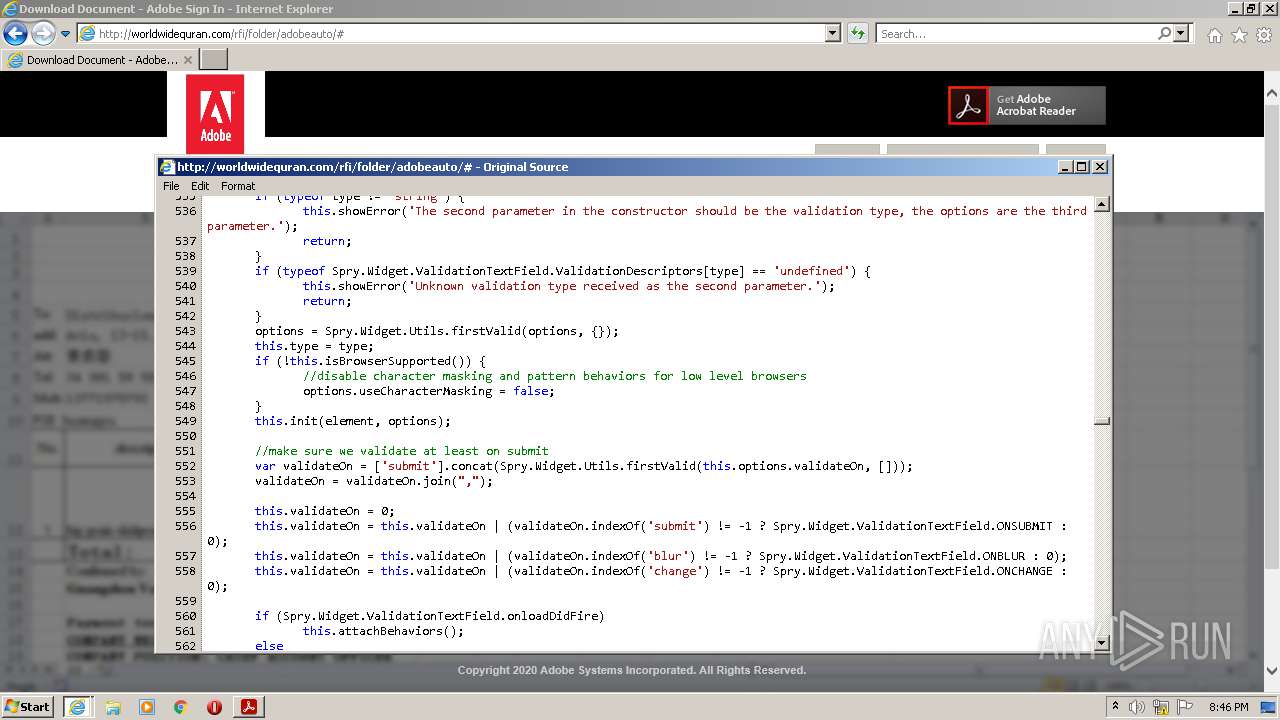Image resolution: width=1280 pixels, height=720 pixels.
Task: Click the search magnifier icon
Action: point(1164,33)
